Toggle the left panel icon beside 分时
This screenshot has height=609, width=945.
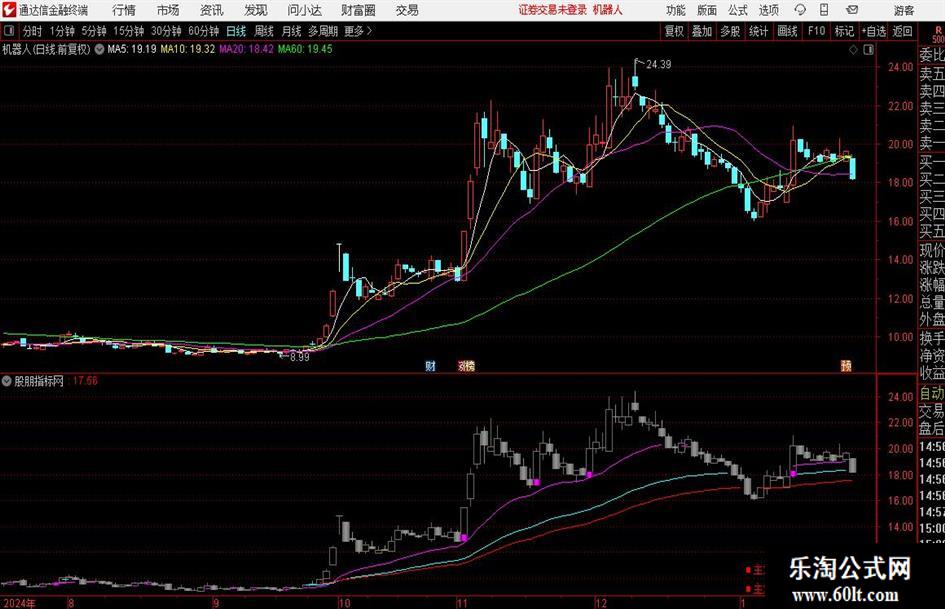(9, 31)
